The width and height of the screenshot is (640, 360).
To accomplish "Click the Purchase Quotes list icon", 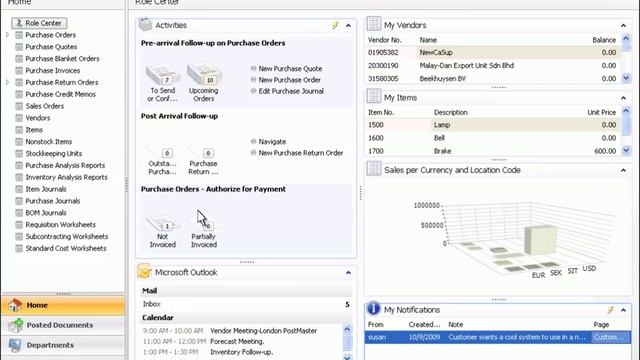I will pos(19,47).
